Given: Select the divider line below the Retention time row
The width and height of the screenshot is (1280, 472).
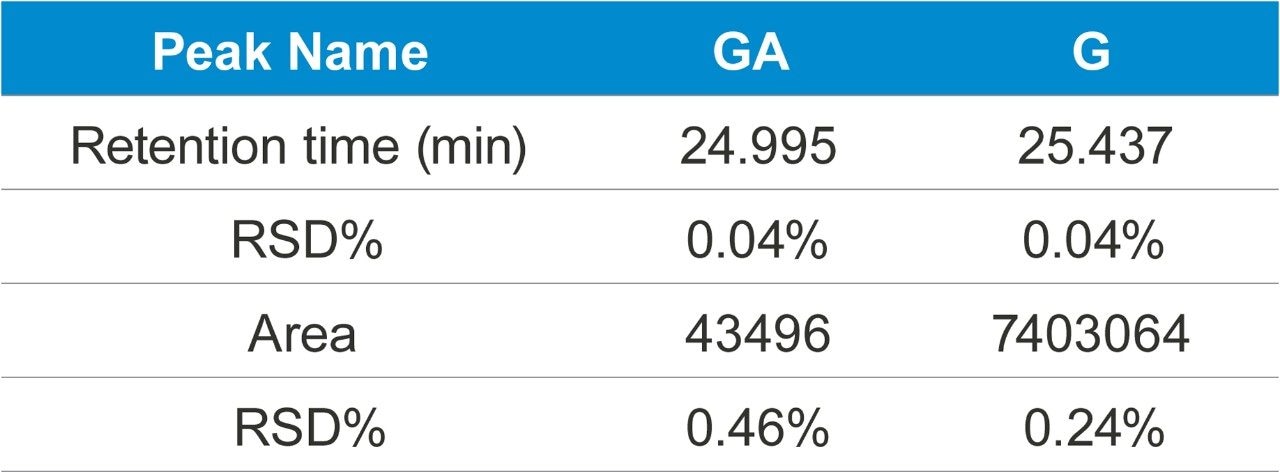Looking at the screenshot, I should 640,189.
